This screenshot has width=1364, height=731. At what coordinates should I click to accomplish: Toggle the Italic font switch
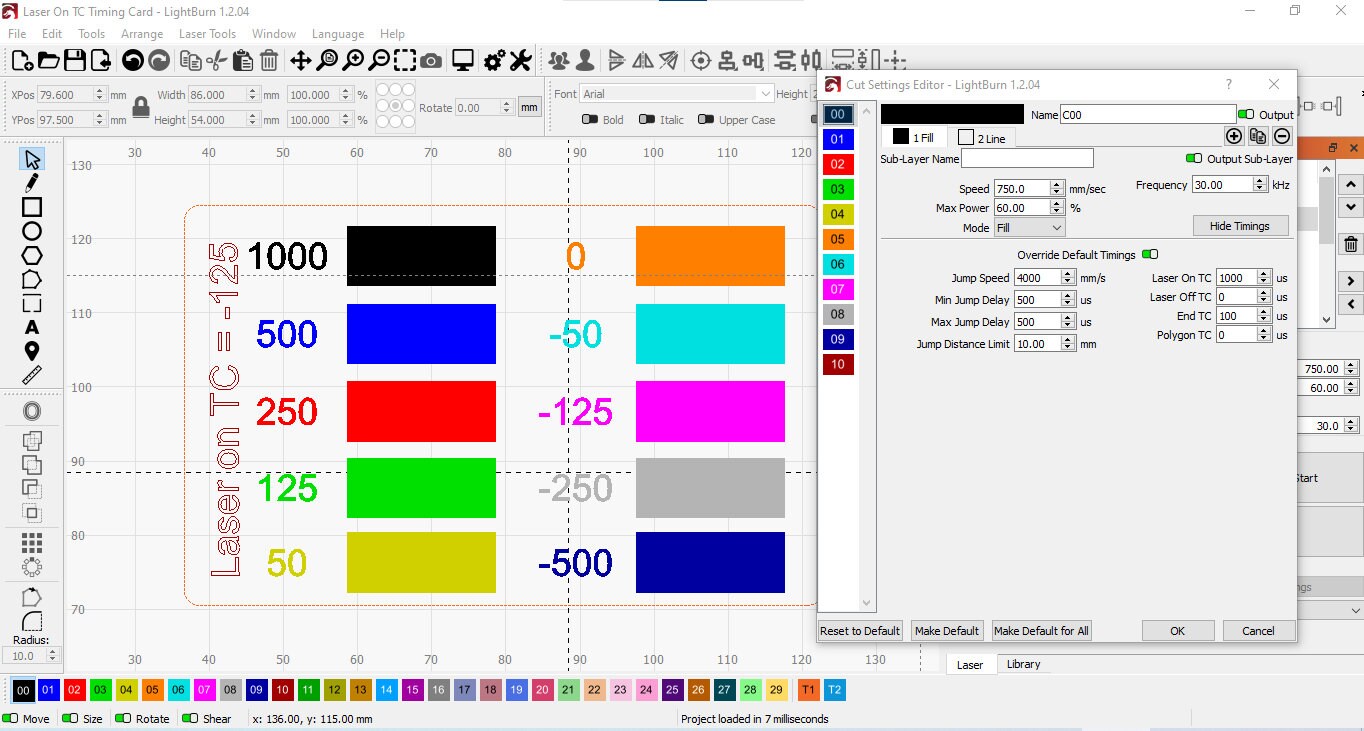[647, 119]
